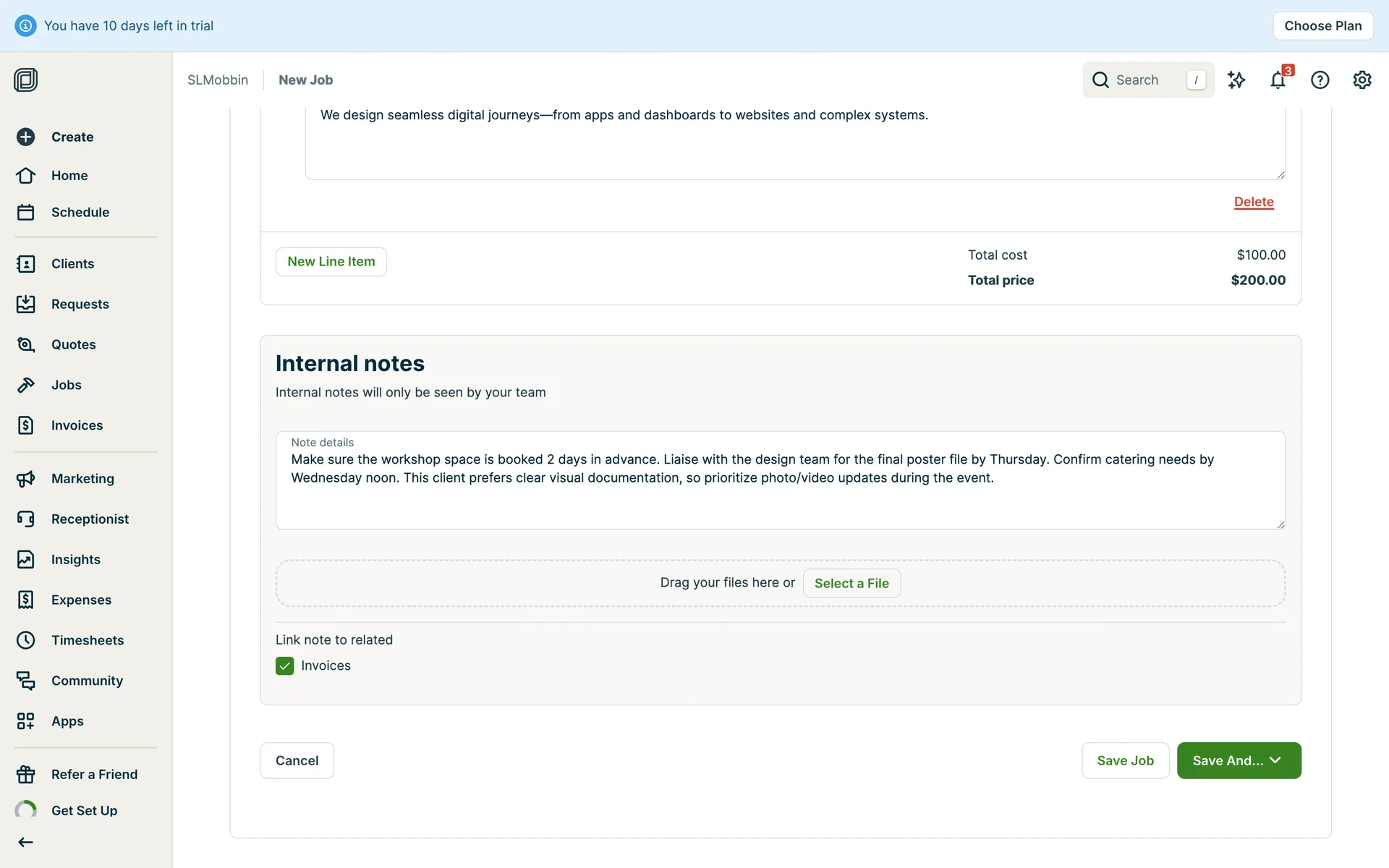Go to Jobs in the sidebar

click(x=66, y=385)
